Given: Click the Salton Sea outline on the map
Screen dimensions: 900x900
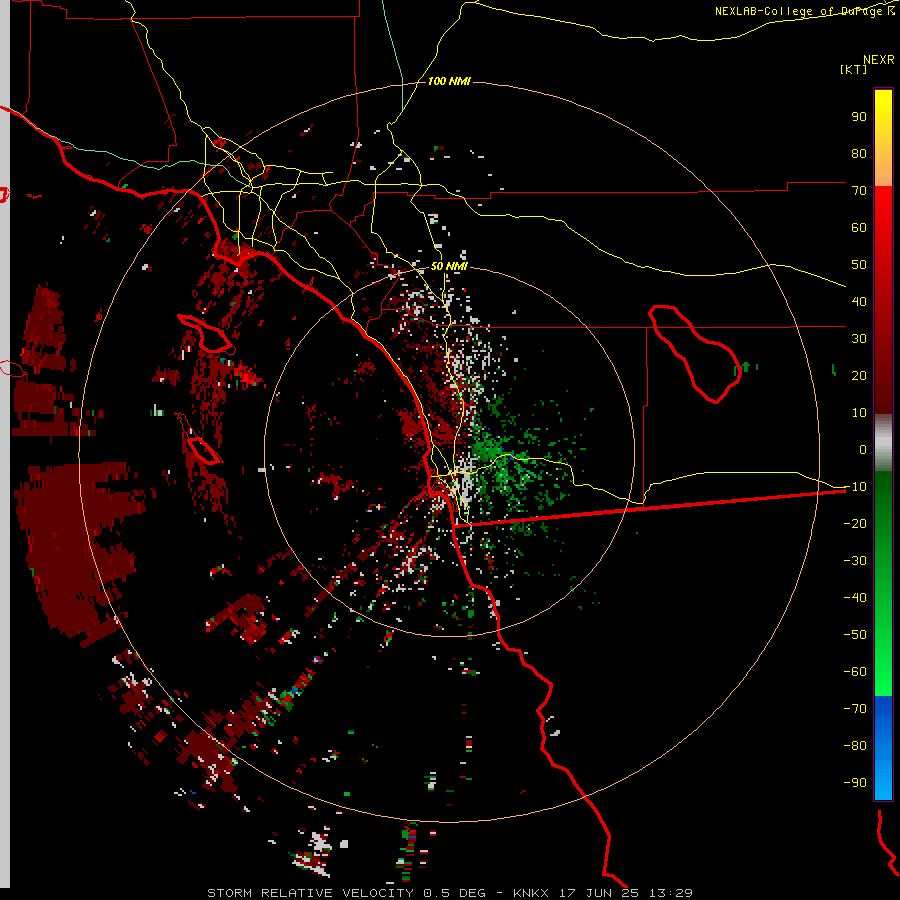Looking at the screenshot, I should click(693, 353).
